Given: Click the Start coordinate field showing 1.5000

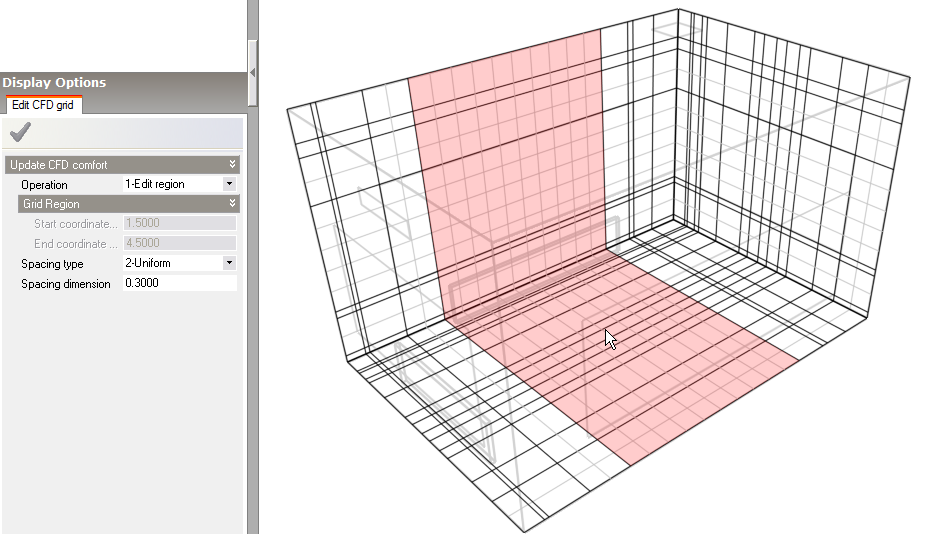Looking at the screenshot, I should [x=178, y=224].
